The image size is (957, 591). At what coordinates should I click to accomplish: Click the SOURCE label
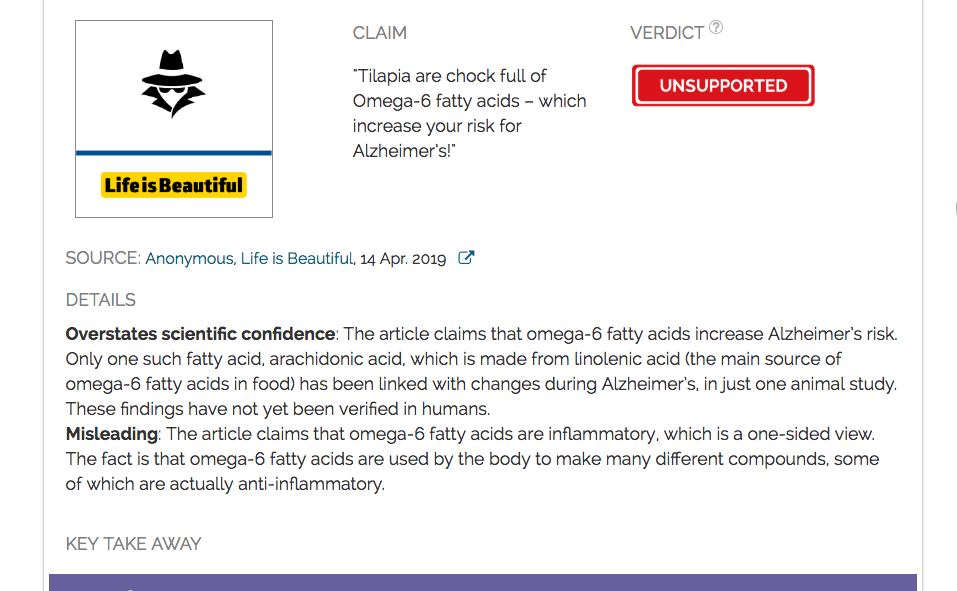[x=102, y=259]
